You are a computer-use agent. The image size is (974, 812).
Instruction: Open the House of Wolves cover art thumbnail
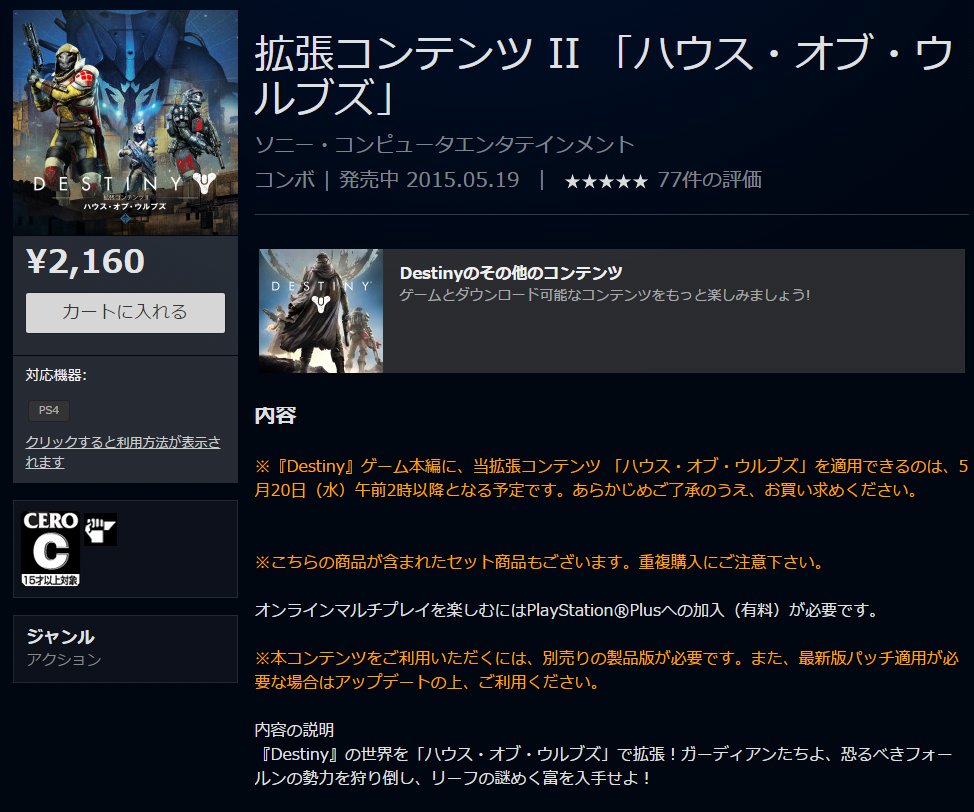tap(125, 122)
